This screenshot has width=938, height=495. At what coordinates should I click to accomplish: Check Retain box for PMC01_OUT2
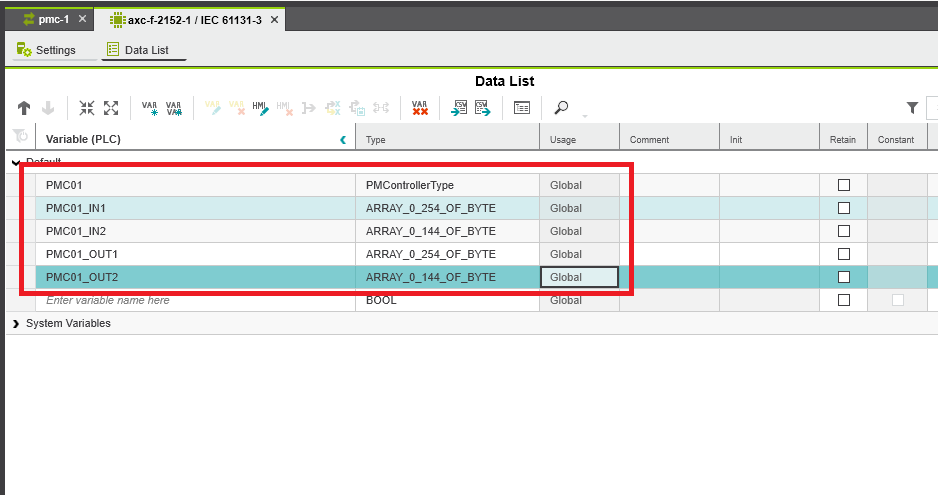pos(843,277)
